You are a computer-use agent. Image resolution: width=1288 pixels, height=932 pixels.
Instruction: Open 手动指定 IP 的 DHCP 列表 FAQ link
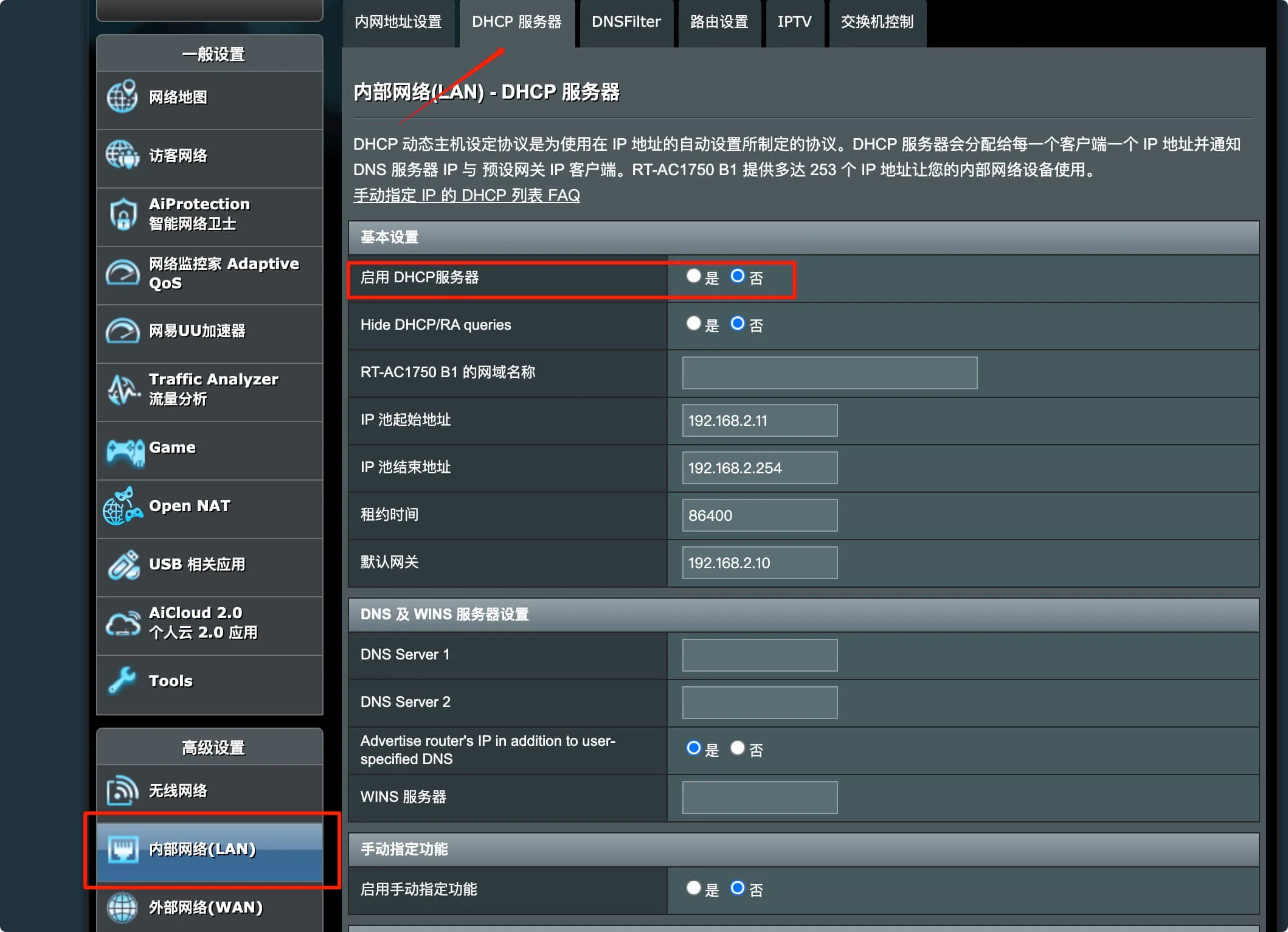[x=466, y=195]
